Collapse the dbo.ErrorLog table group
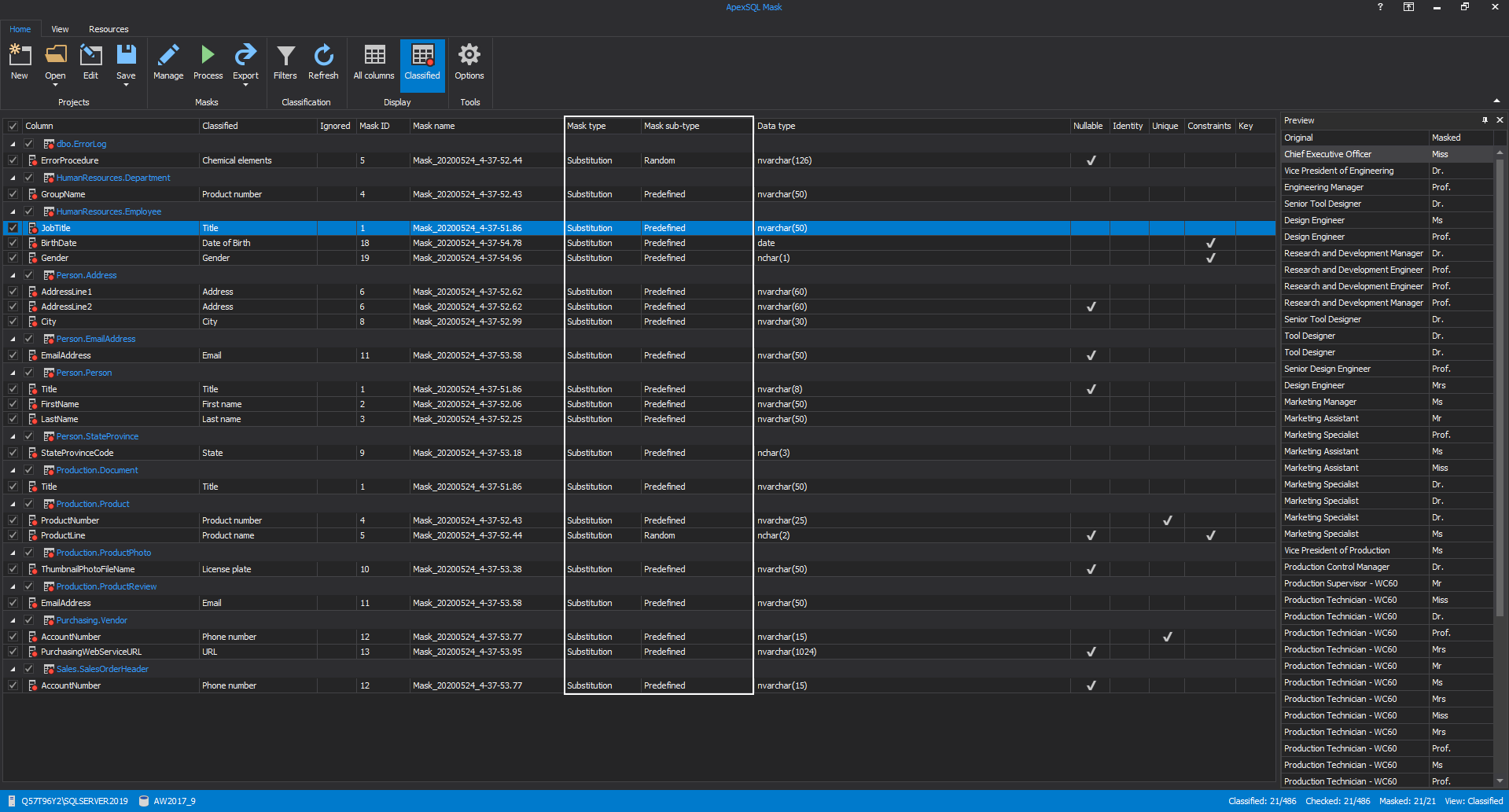Image resolution: width=1509 pixels, height=812 pixels. pos(13,144)
